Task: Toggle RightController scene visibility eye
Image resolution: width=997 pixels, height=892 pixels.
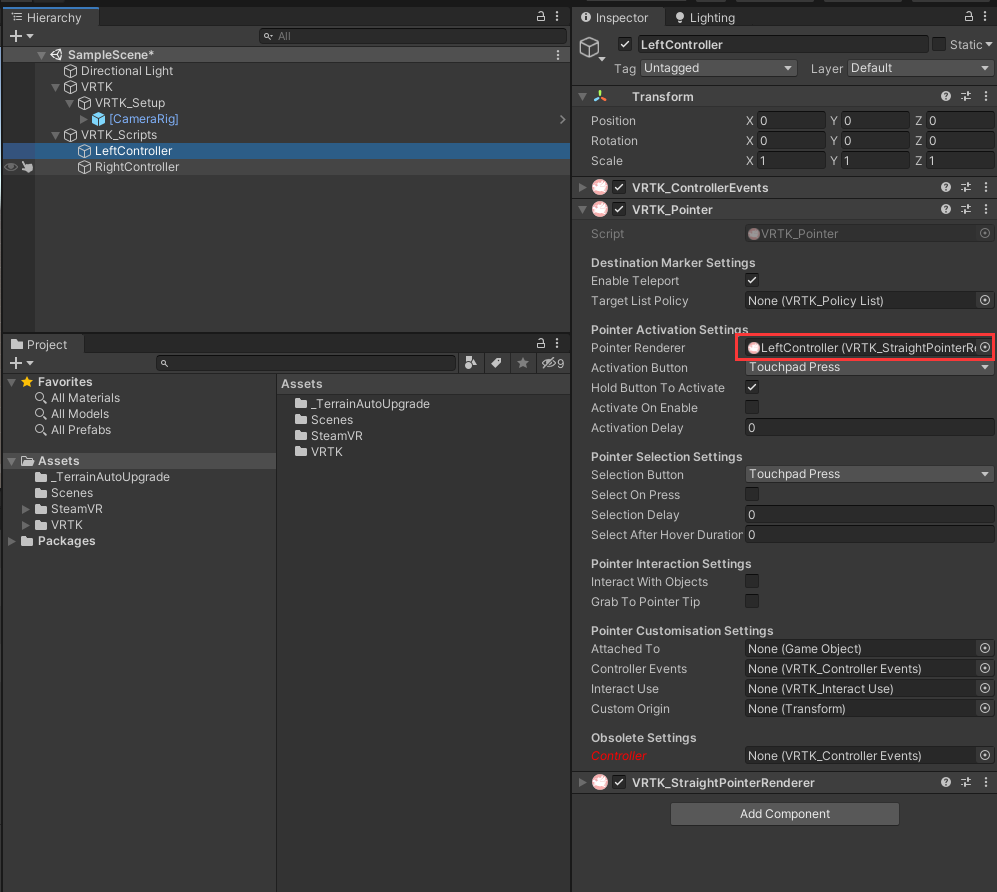Action: [x=11, y=167]
